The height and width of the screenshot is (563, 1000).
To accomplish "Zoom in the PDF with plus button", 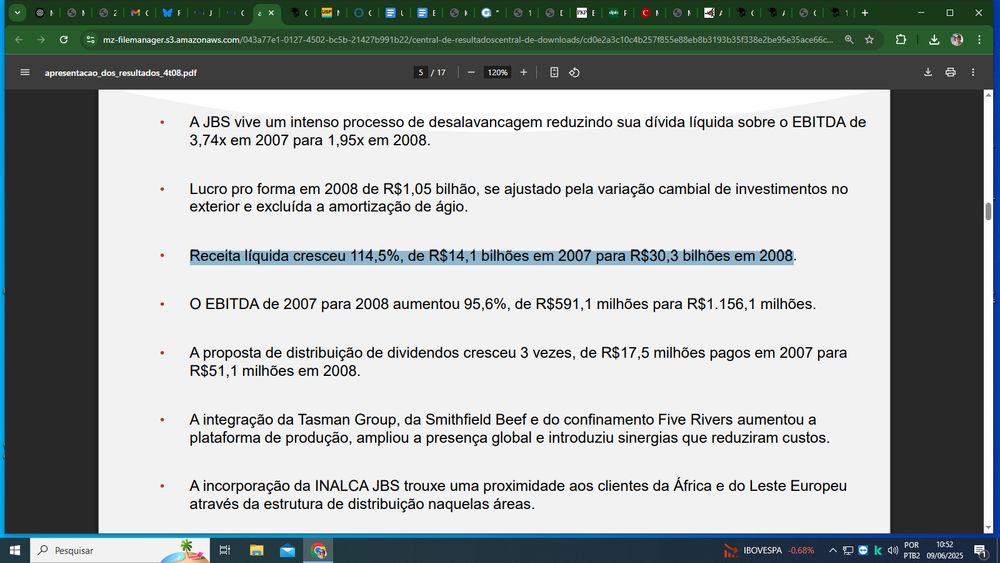I will coord(524,73).
